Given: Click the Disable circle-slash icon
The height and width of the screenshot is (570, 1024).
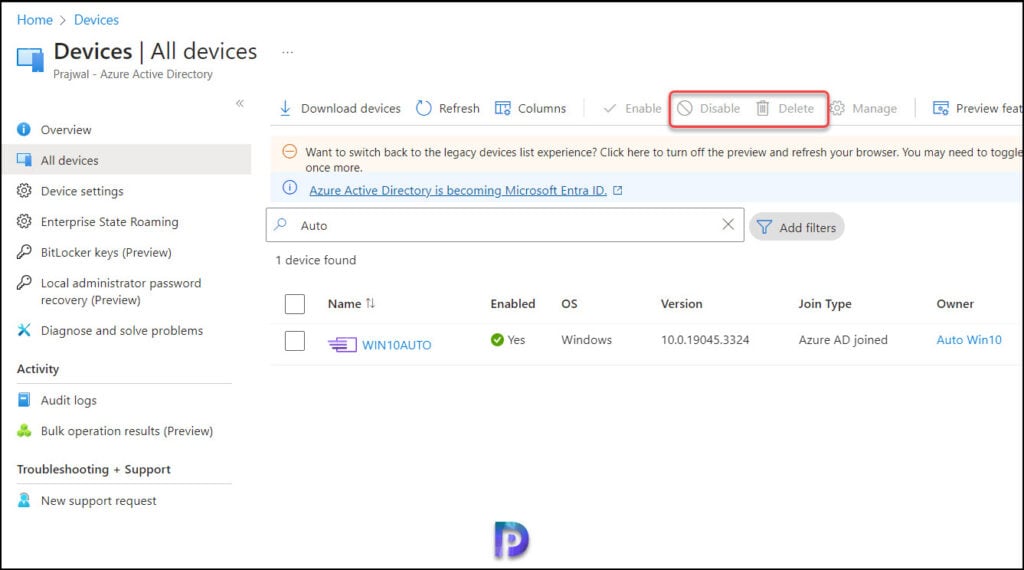Looking at the screenshot, I should pos(684,108).
